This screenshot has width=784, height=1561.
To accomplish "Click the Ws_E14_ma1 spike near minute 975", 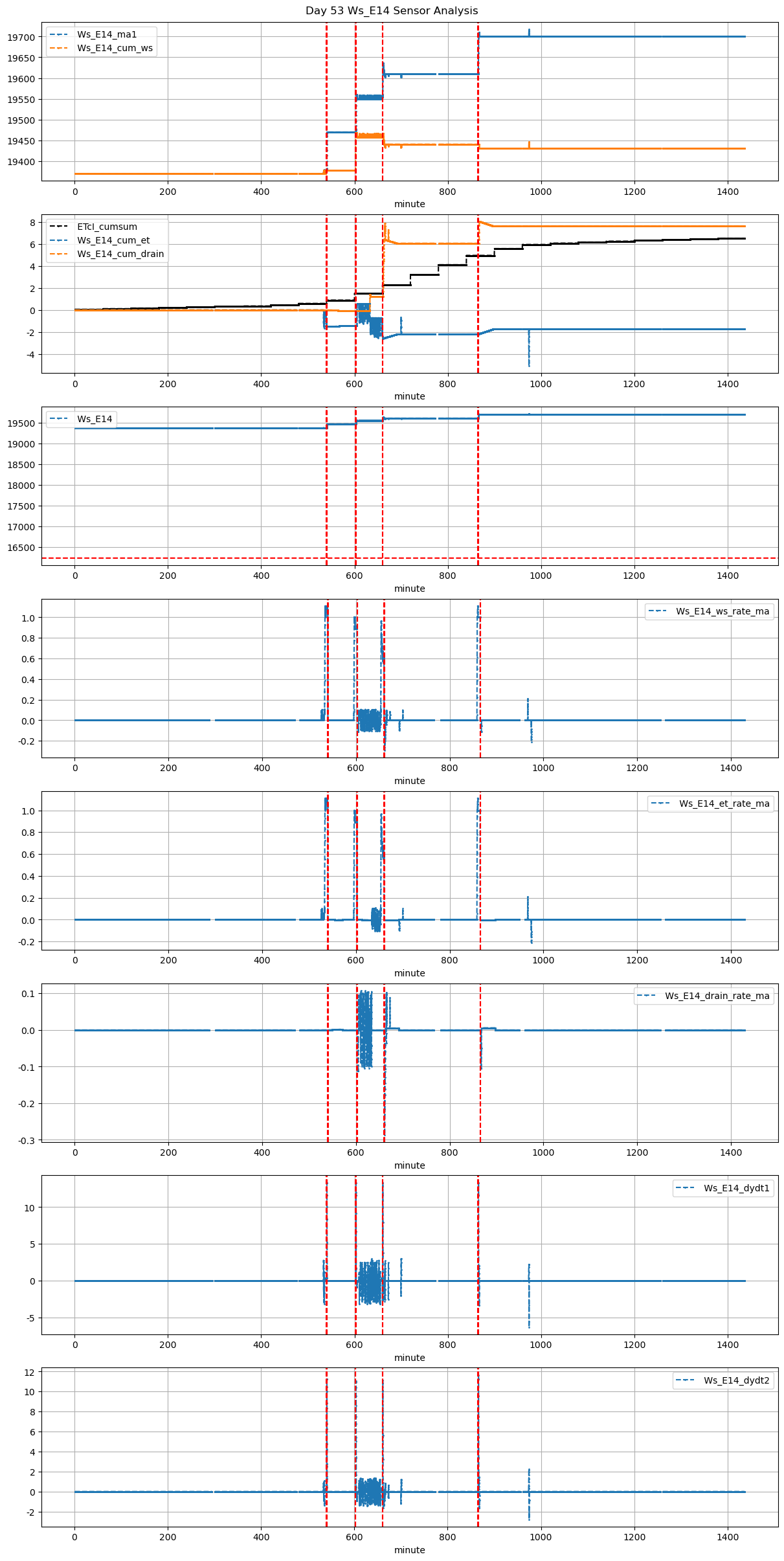I will [529, 31].
